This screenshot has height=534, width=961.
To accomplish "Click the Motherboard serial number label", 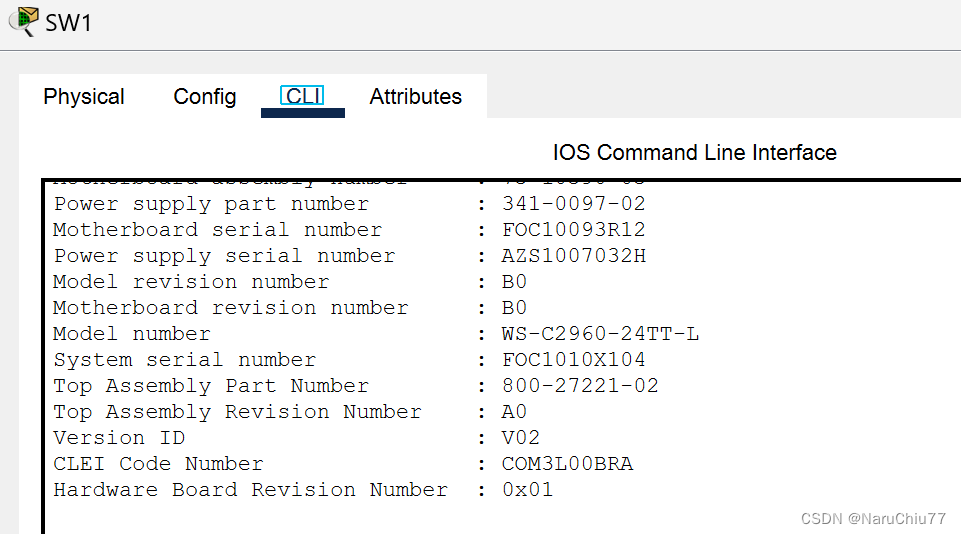I will click(218, 230).
